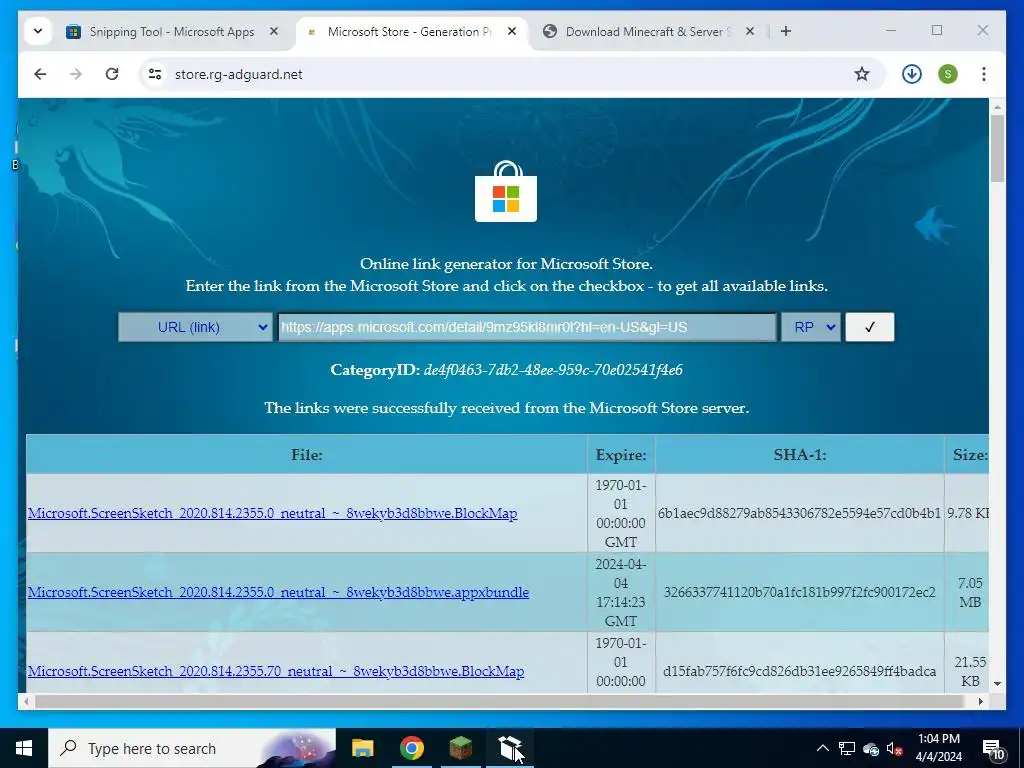Screen dimensions: 1024x768
Task: Open the ScreenSketch 2020.814.2355.70 BlockMap link
Action: point(276,671)
